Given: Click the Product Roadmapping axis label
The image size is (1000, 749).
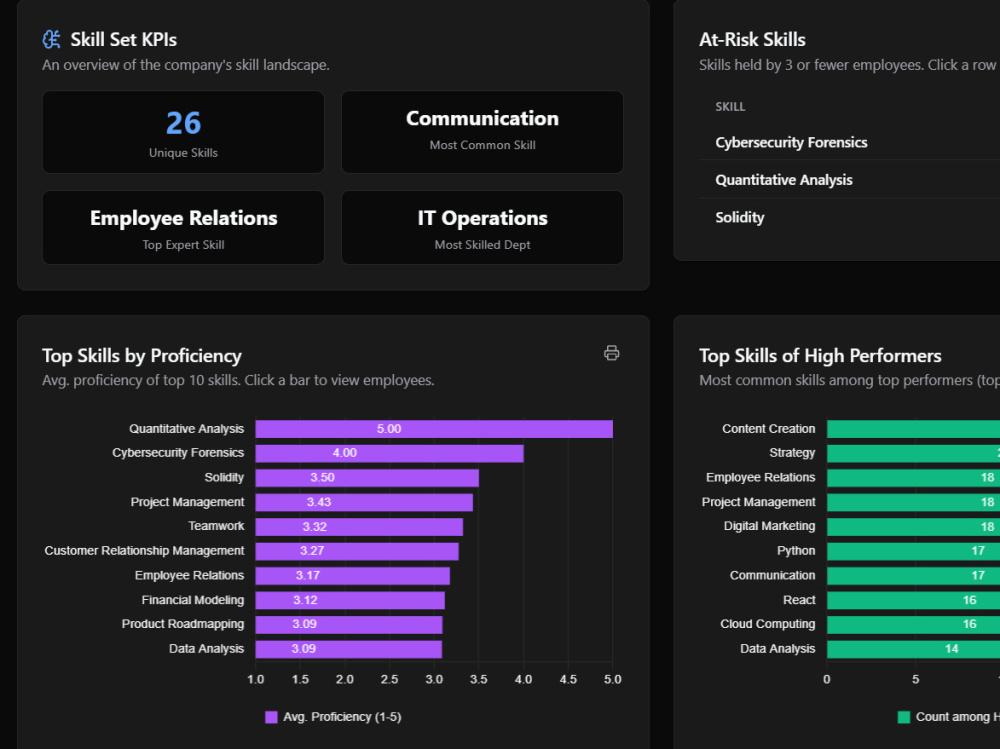Looking at the screenshot, I should 182,624.
